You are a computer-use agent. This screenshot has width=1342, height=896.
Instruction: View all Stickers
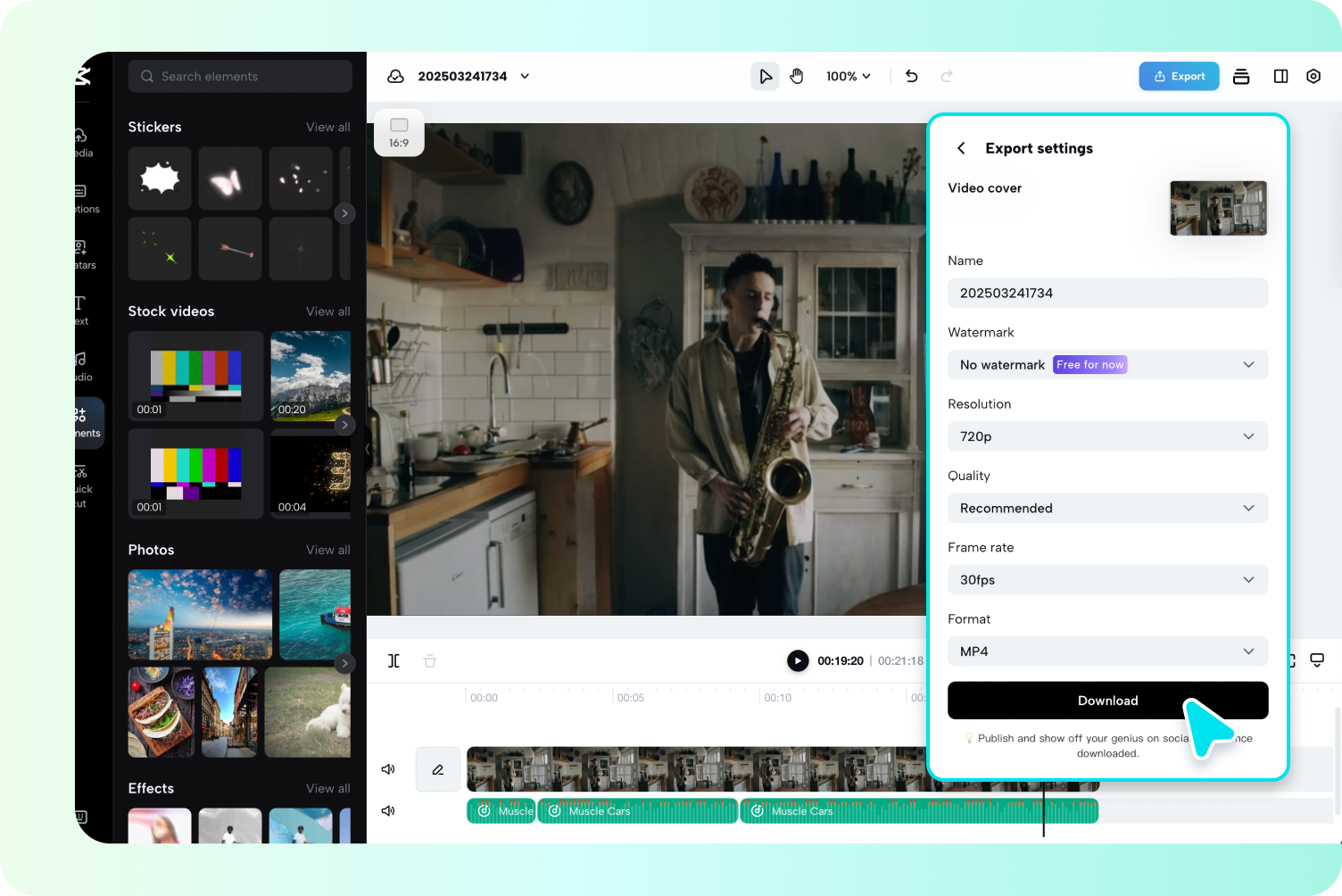click(x=327, y=128)
